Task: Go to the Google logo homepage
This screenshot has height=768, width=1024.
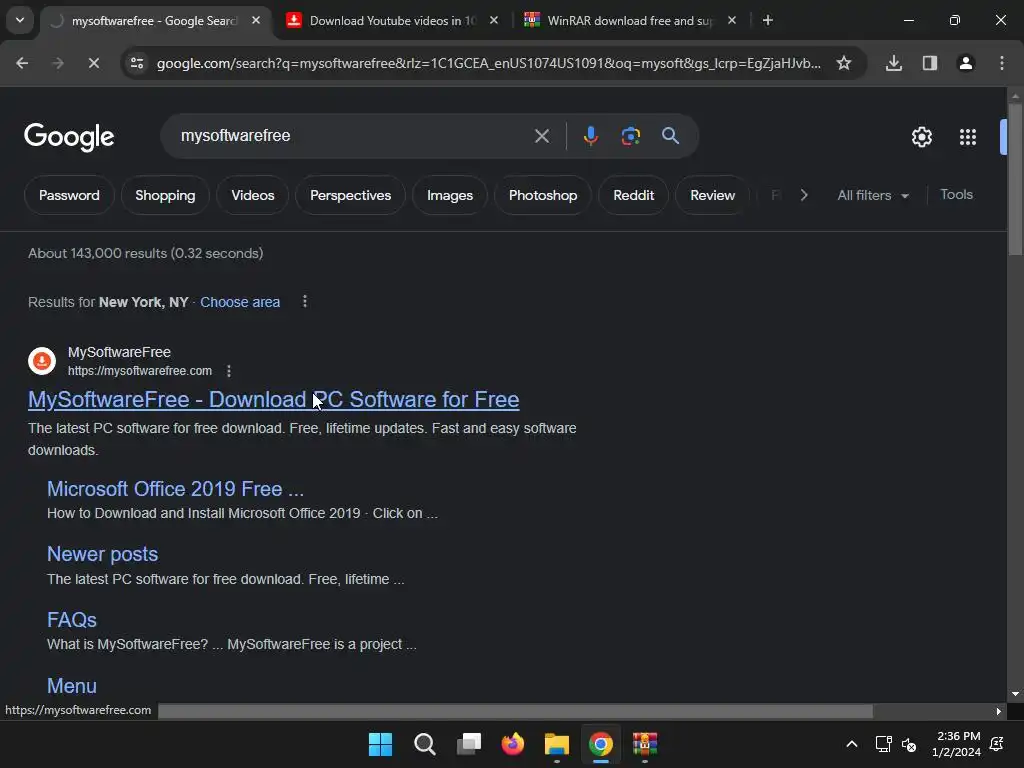Action: coord(69,137)
